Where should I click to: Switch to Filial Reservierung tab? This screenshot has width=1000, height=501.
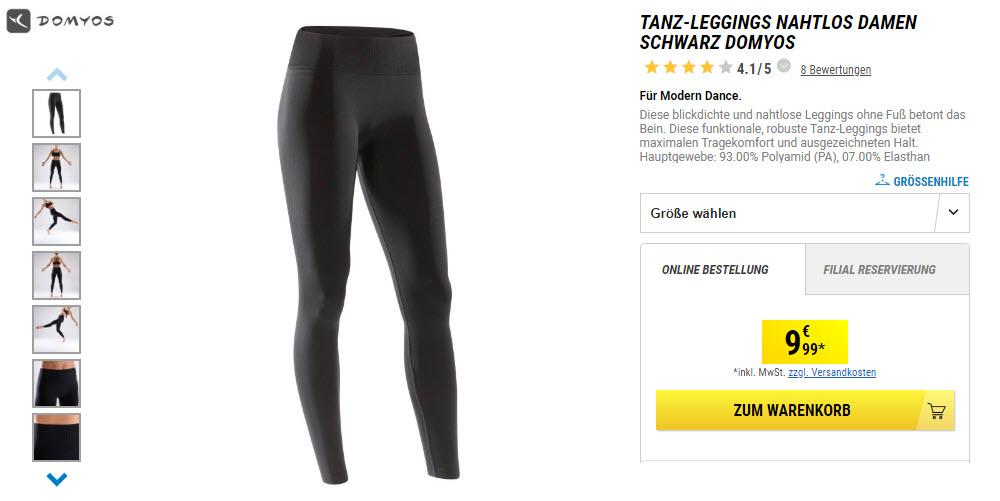(x=879, y=270)
